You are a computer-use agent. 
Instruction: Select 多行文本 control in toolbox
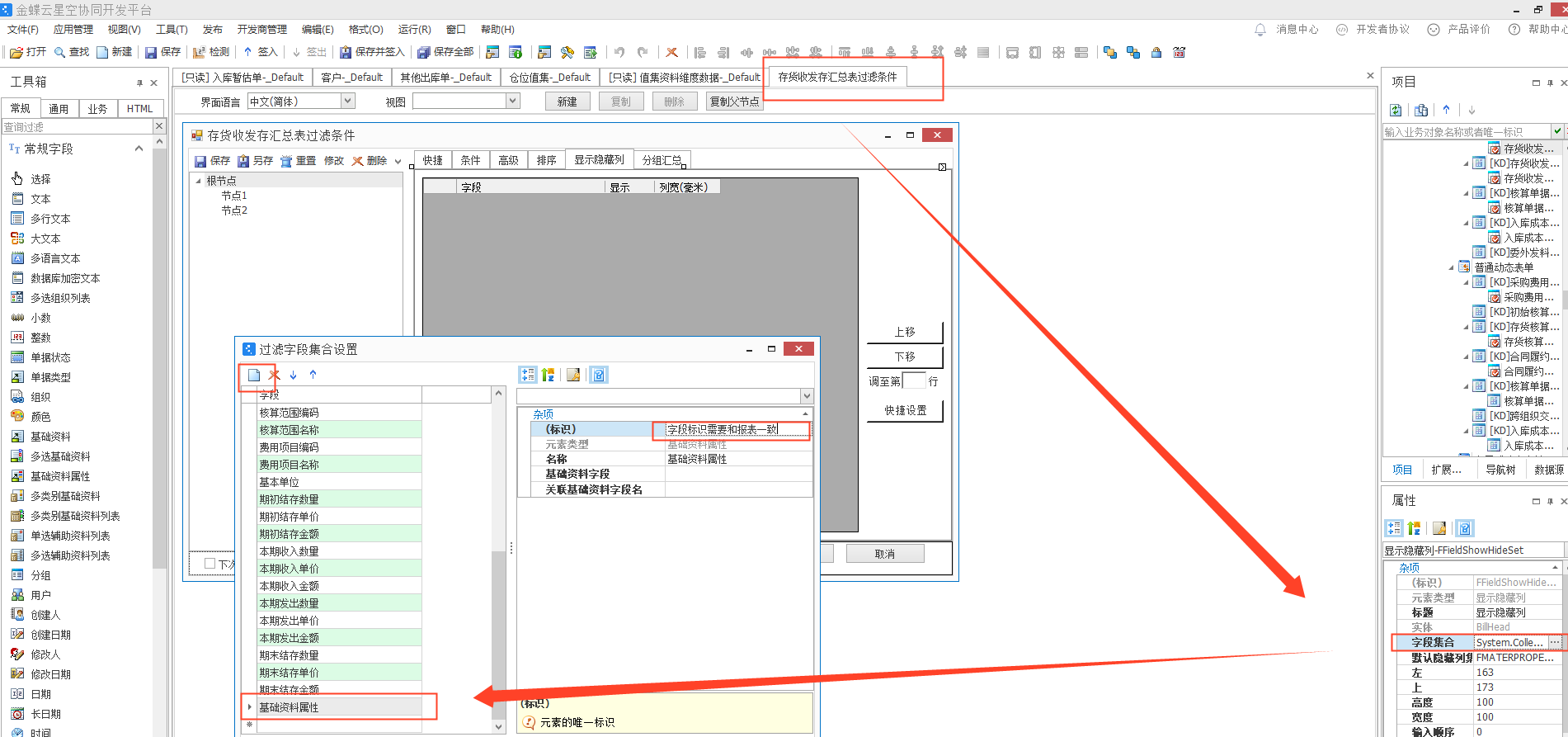point(50,219)
